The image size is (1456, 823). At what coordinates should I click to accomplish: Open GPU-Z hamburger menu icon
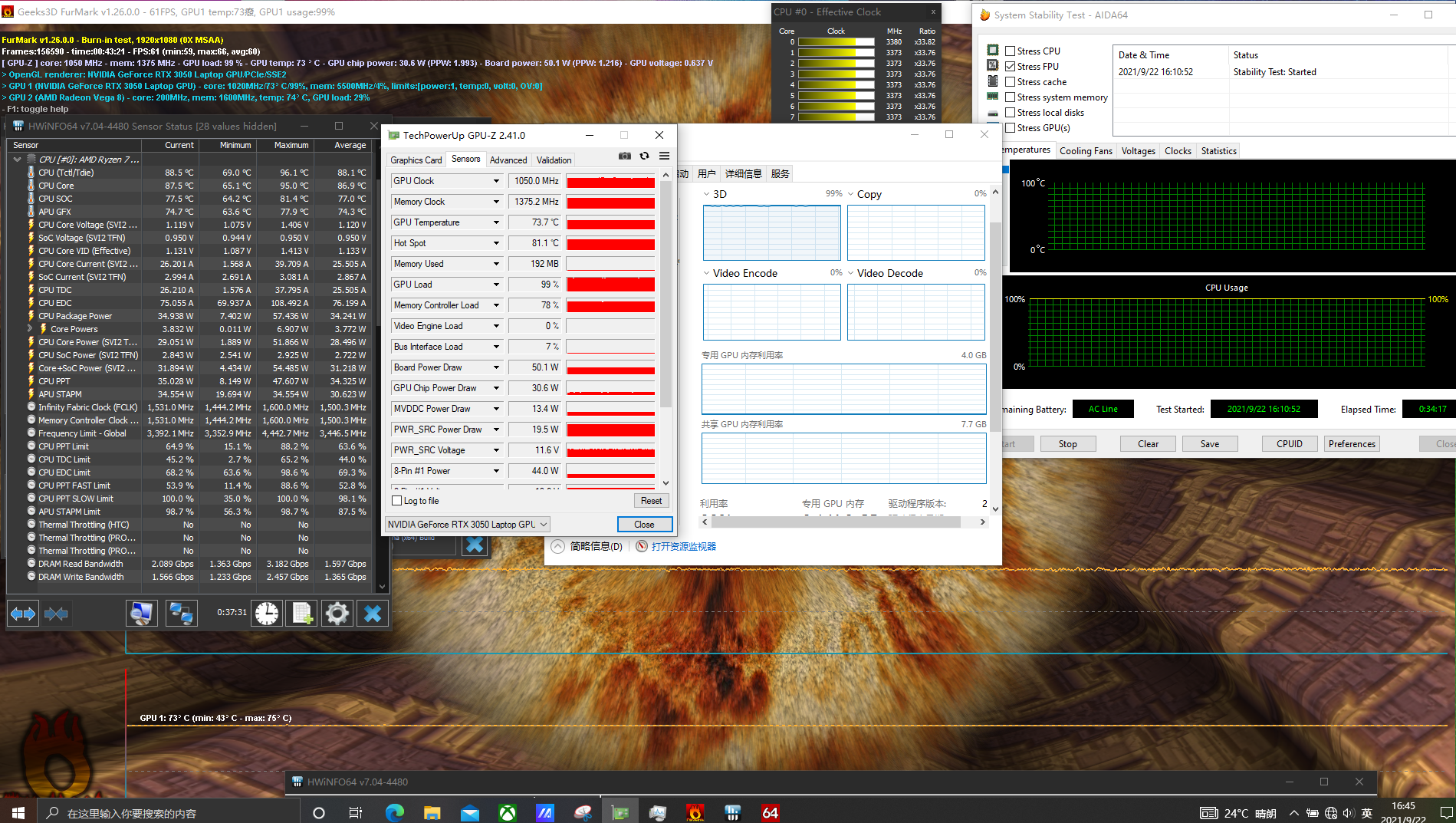(665, 156)
